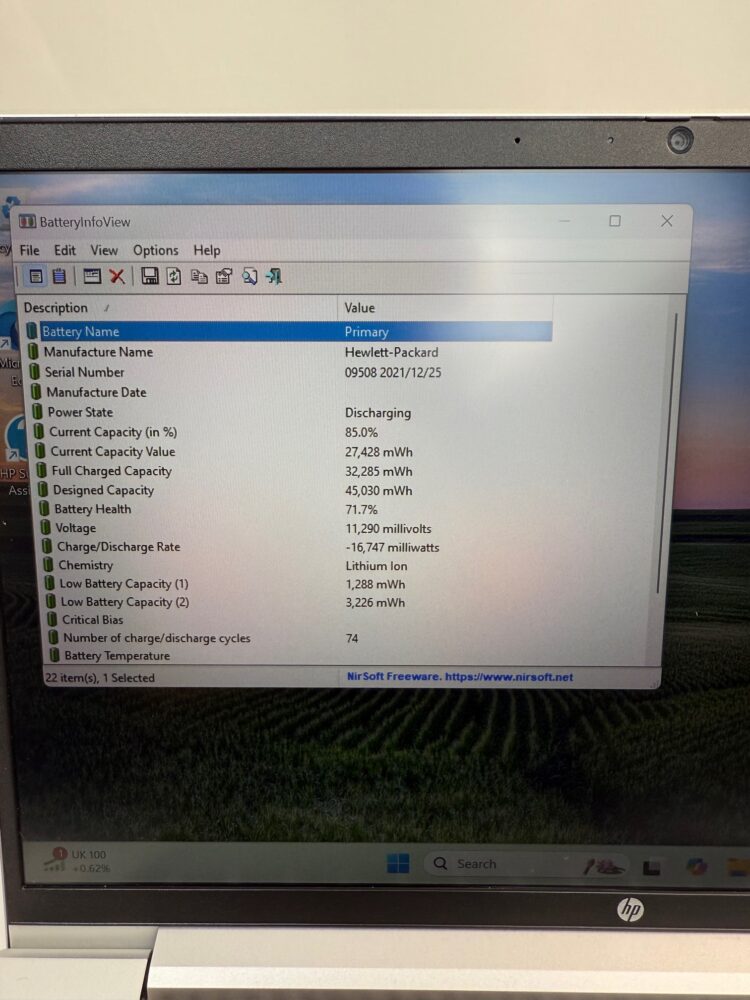Sort by the Value column header
Screen dimensions: 750x1000
[445, 307]
